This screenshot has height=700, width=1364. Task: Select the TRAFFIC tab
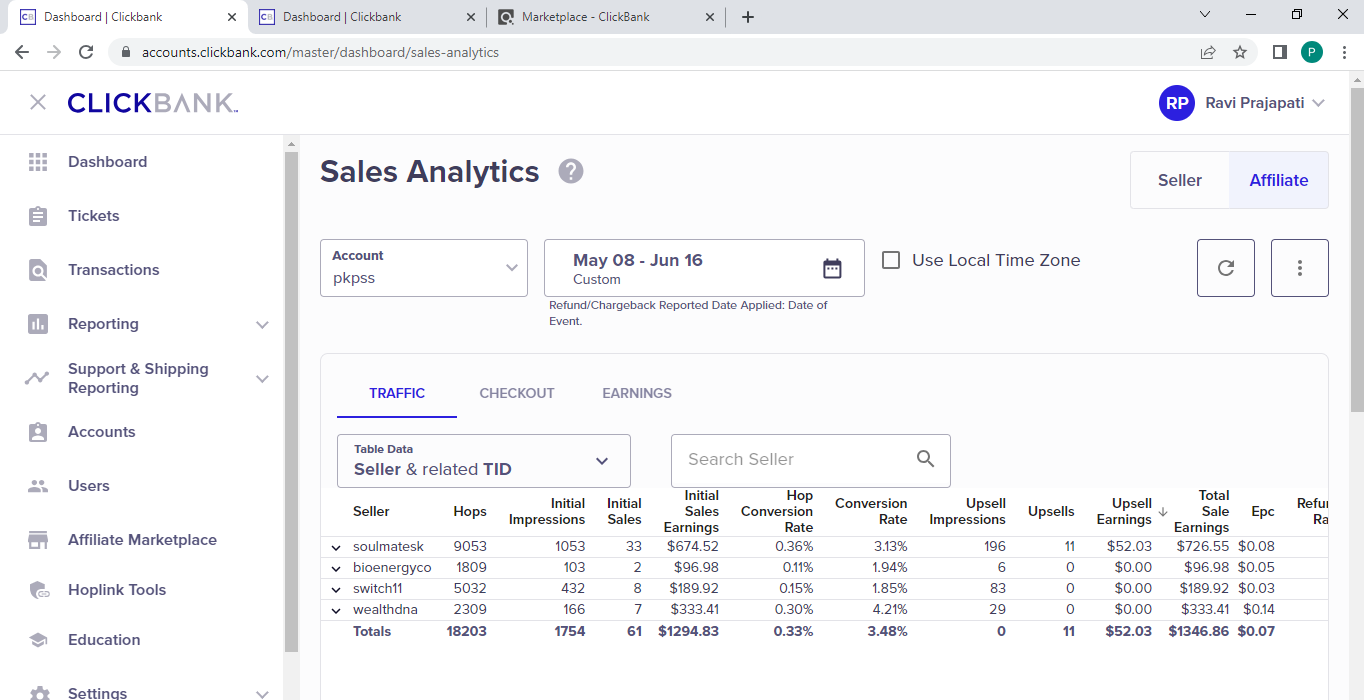(397, 393)
